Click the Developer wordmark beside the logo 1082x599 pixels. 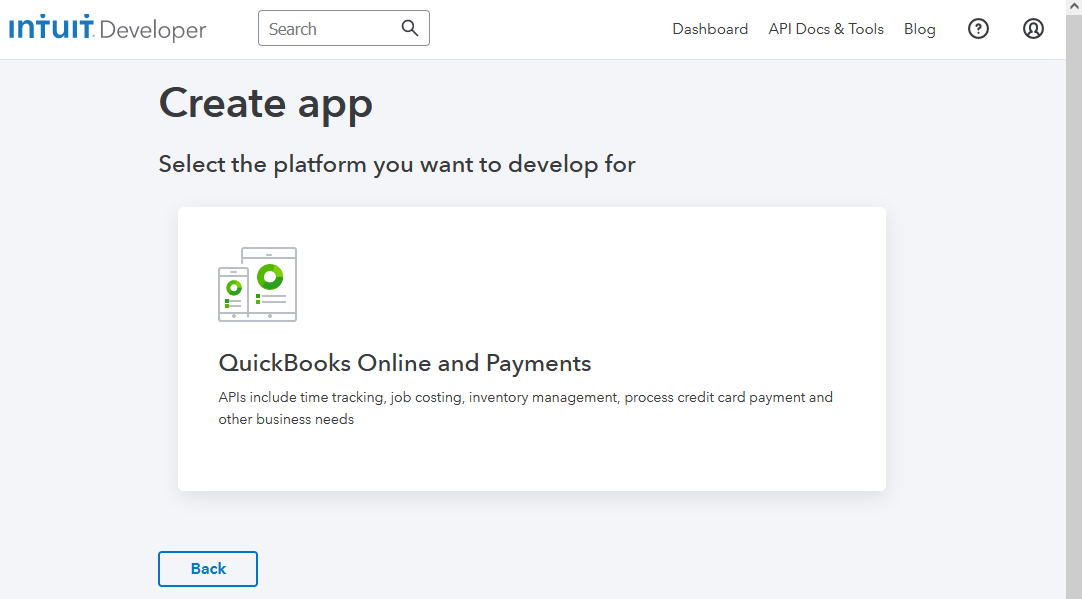pos(153,30)
